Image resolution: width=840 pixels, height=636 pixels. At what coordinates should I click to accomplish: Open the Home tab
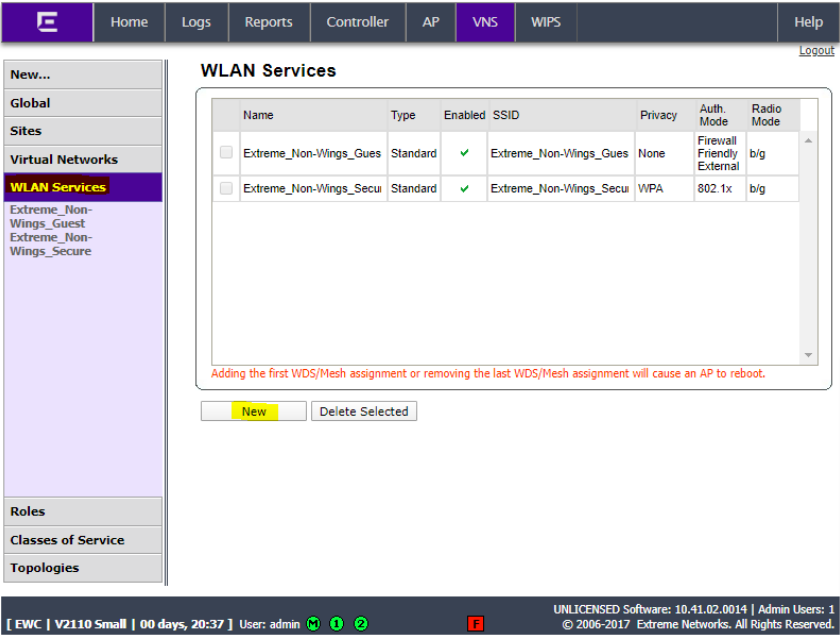point(129,22)
